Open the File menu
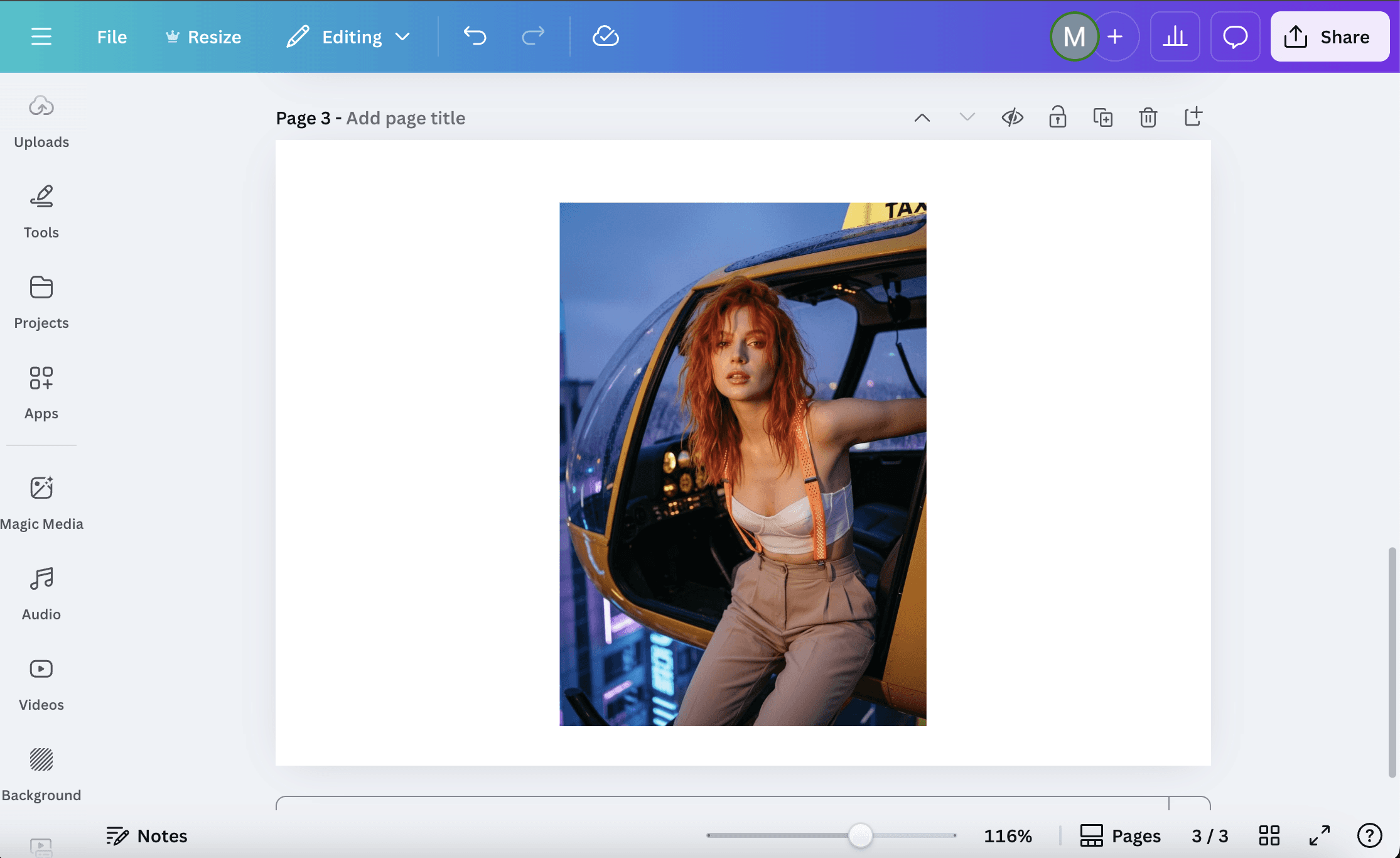The height and width of the screenshot is (858, 1400). [x=112, y=36]
